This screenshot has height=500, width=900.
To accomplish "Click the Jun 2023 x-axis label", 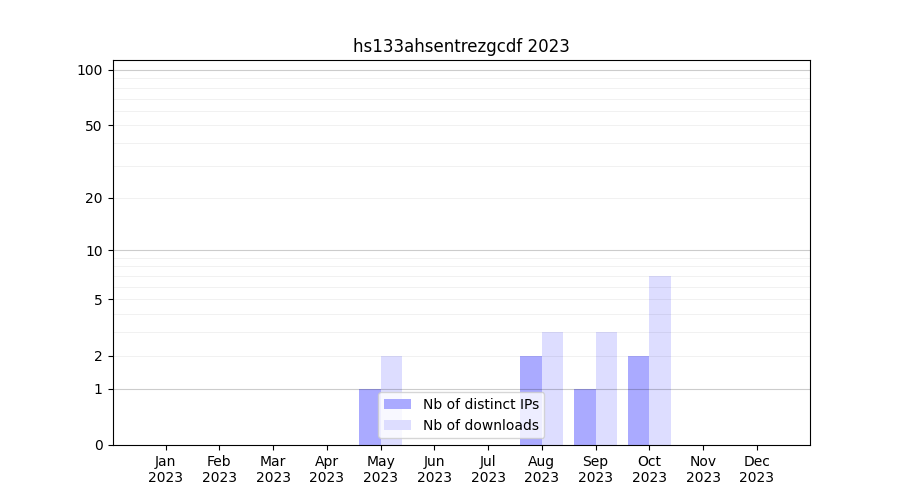I will tap(434, 469).
